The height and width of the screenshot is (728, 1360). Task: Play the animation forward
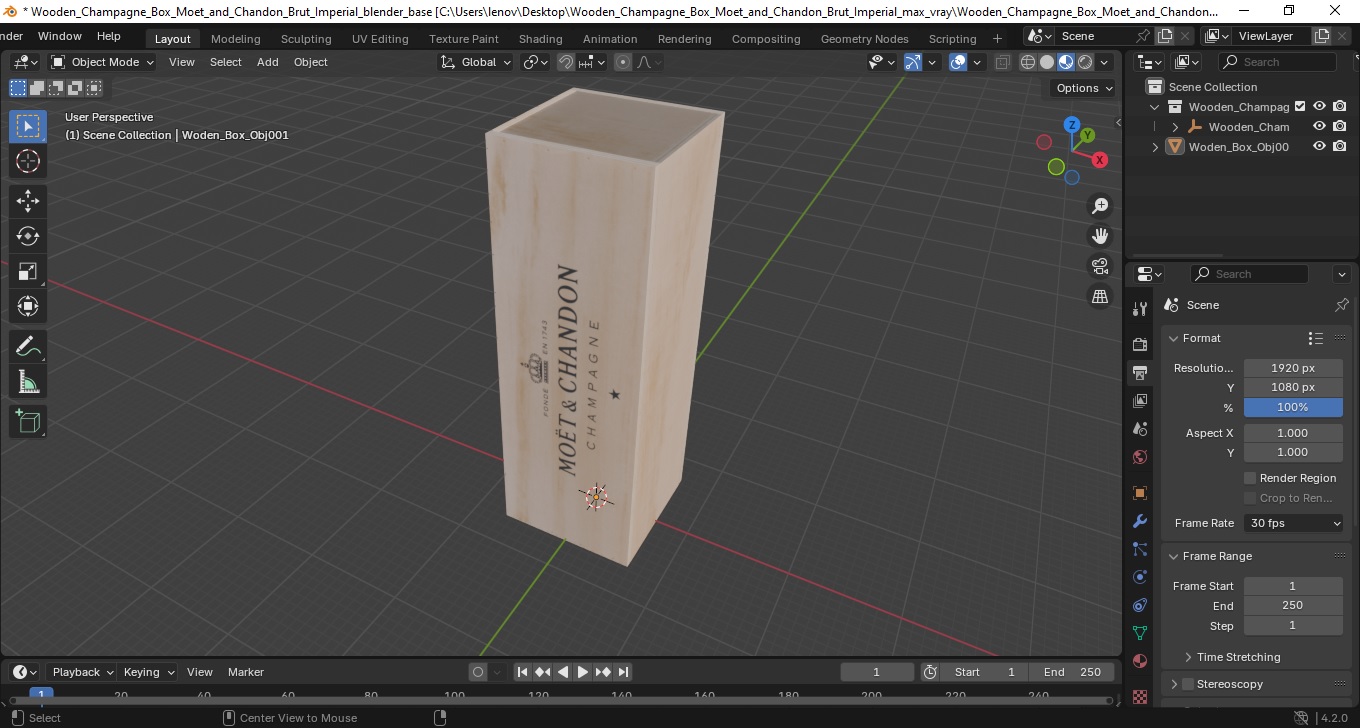(582, 672)
